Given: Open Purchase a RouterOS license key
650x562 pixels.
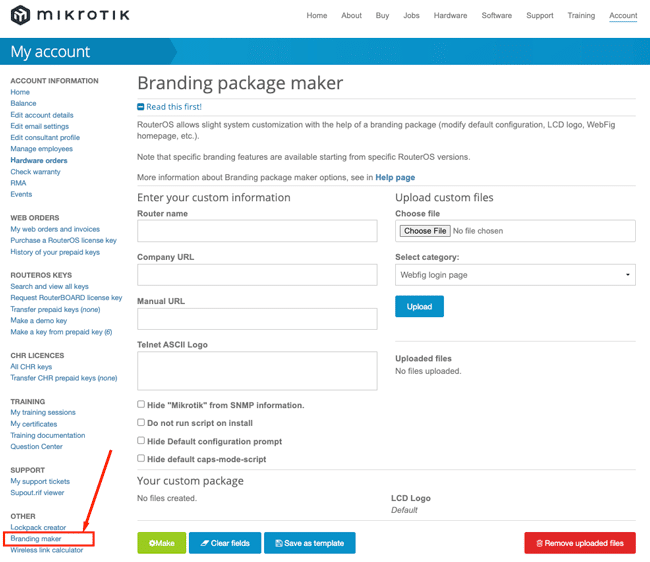Looking at the screenshot, I should point(63,240).
